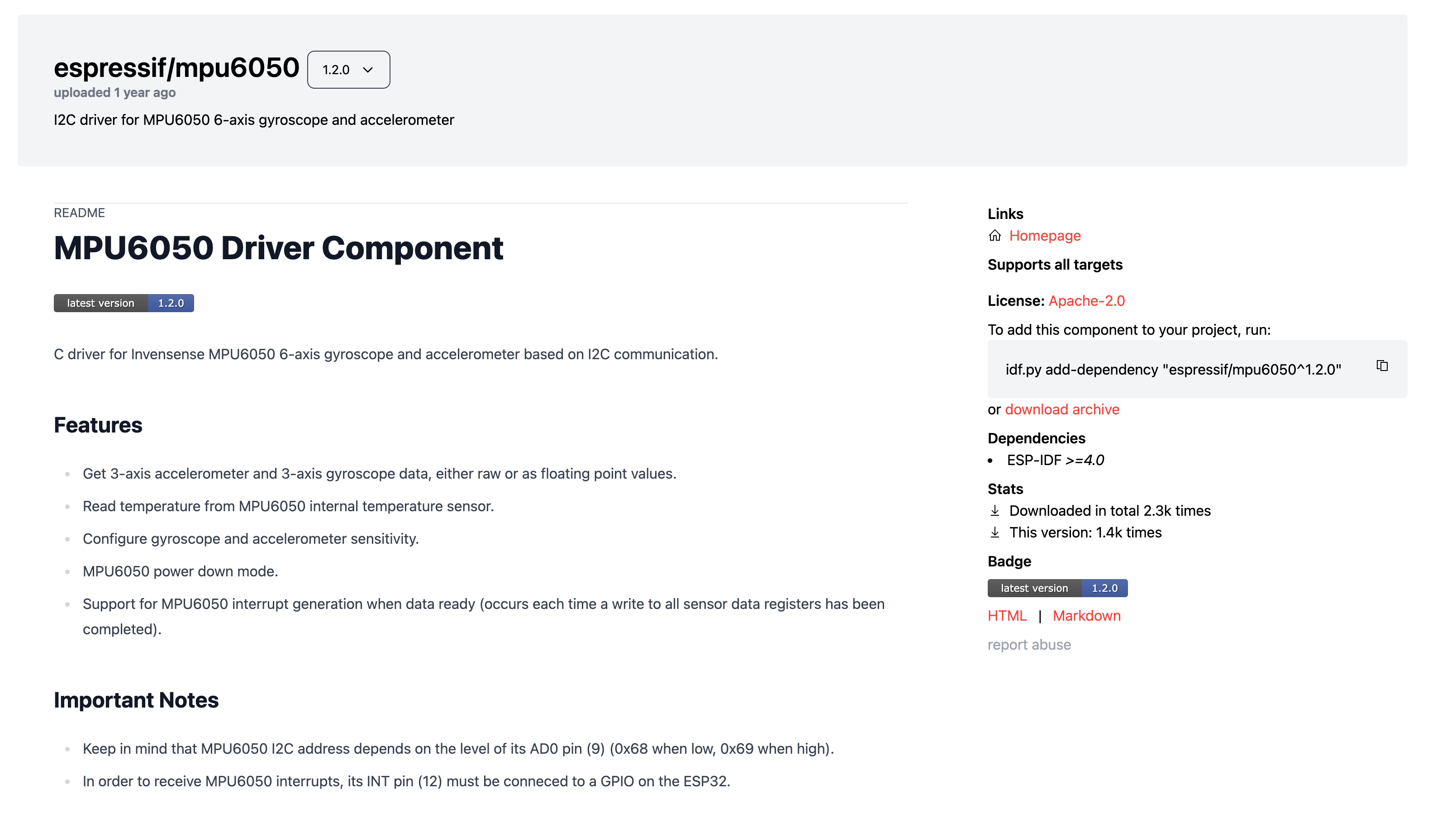Click the report abuse link
This screenshot has width=1456, height=827.
[x=1028, y=645]
